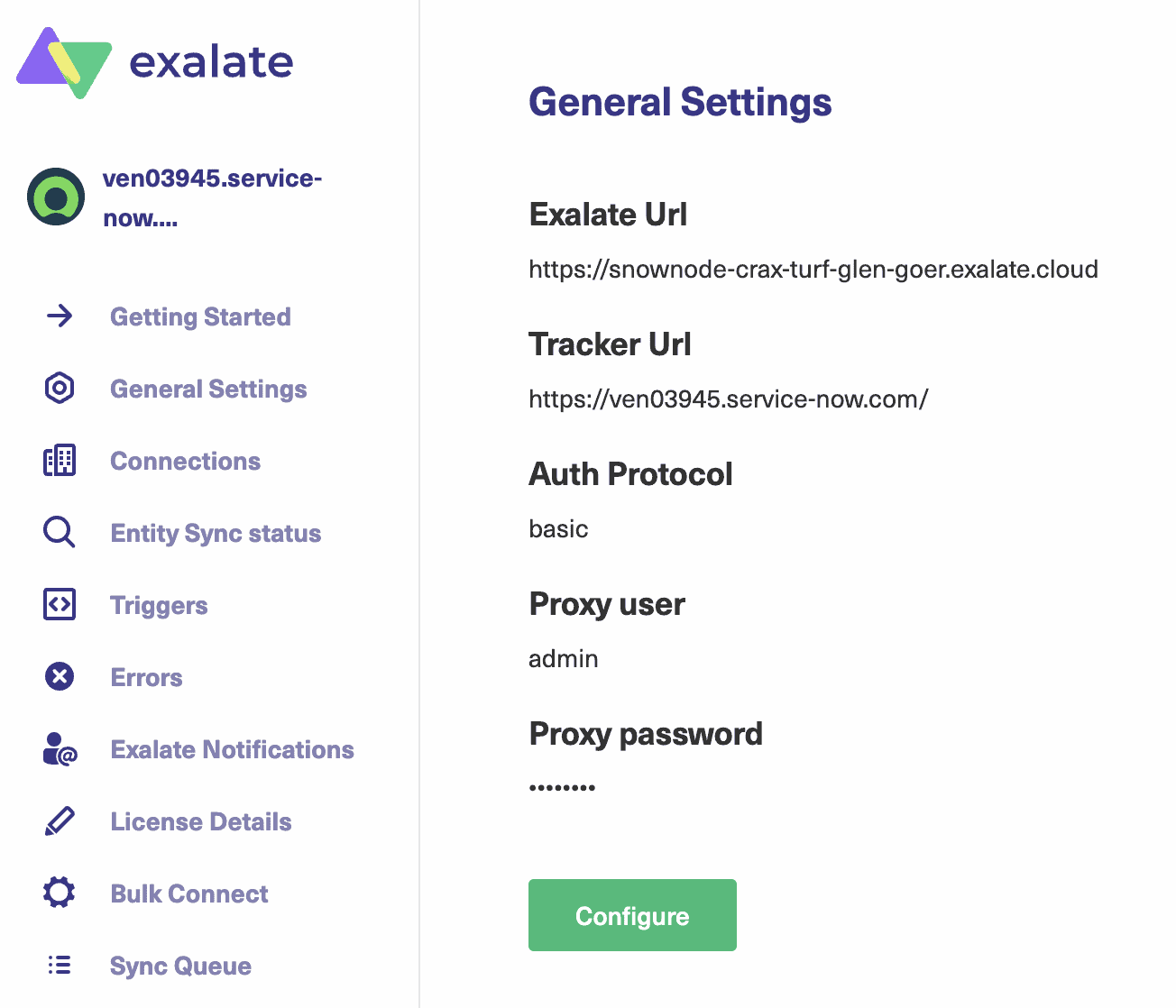Open the Getting Started menu entry
The image size is (1176, 1008).
pos(200,316)
